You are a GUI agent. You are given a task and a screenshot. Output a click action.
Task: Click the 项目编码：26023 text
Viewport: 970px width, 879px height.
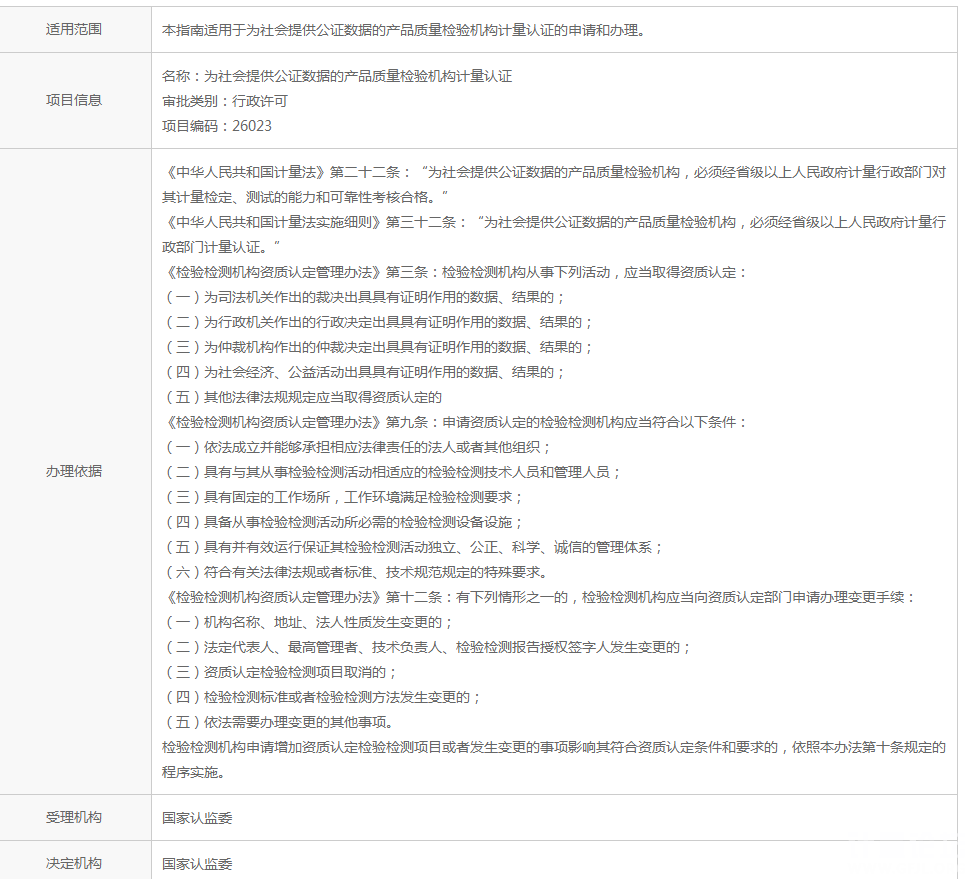(x=217, y=126)
